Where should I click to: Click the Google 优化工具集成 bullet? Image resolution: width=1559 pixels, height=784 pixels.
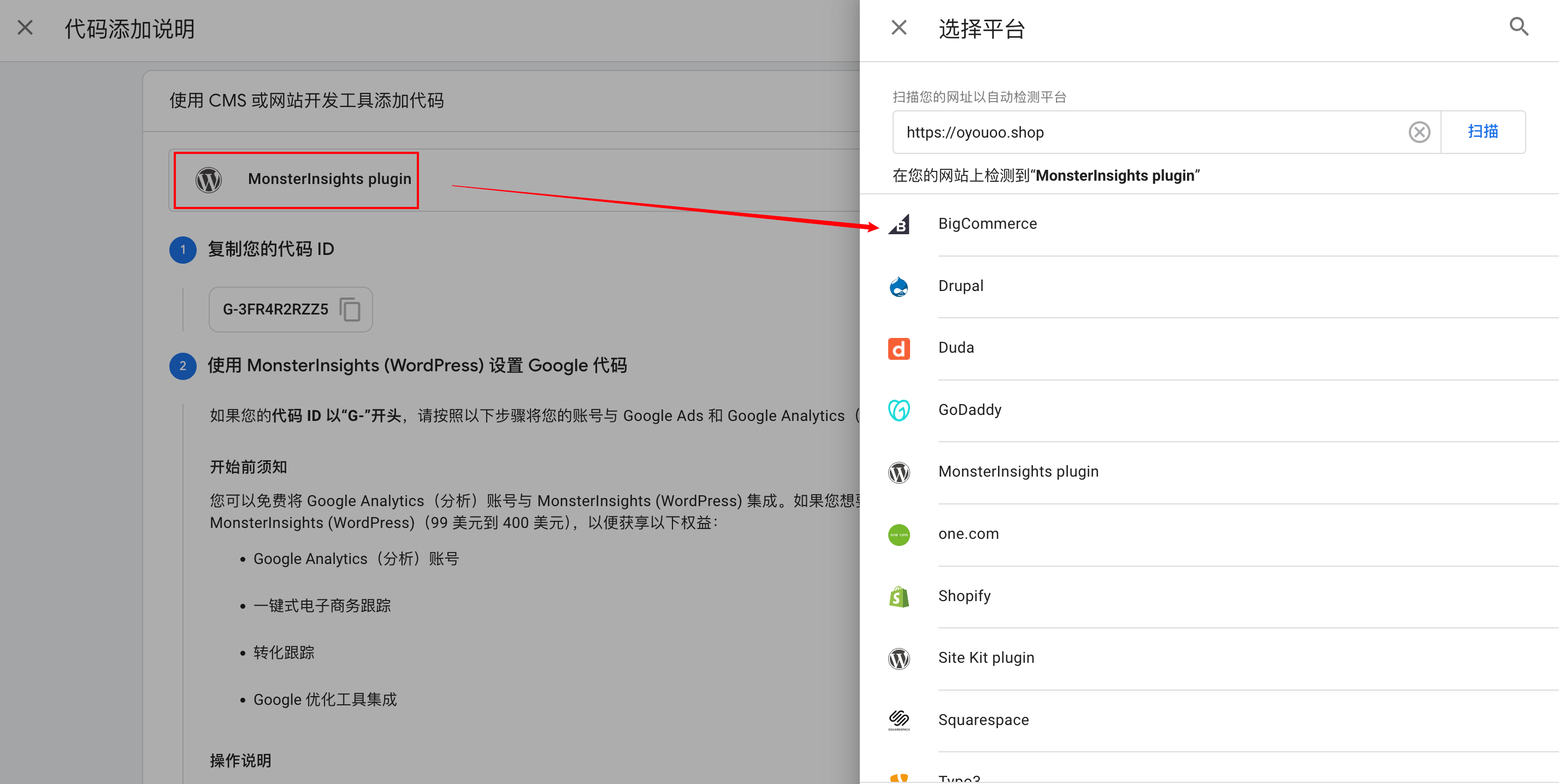point(325,700)
